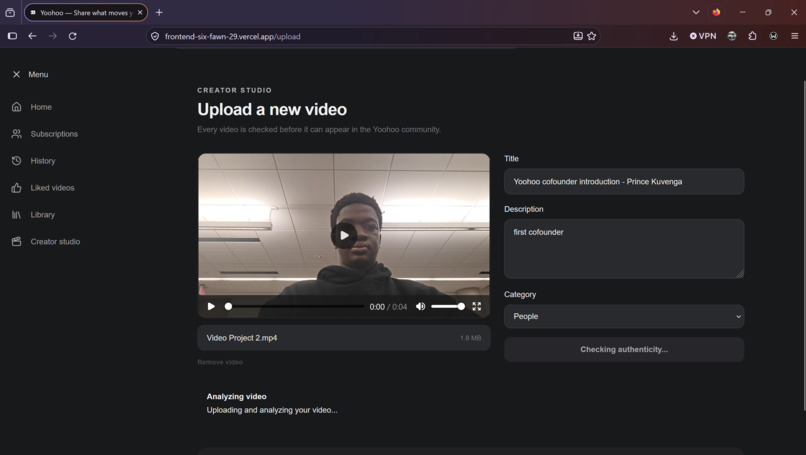Mute the video with the speaker icon
Screen dimensions: 806x455
(420, 306)
